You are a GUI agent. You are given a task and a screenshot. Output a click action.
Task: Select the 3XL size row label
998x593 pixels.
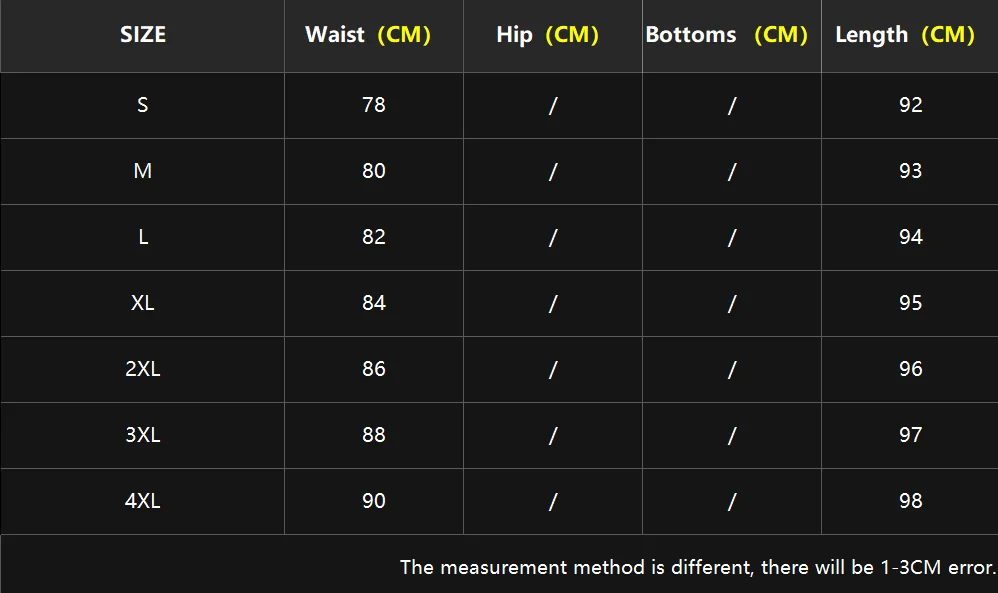point(143,435)
